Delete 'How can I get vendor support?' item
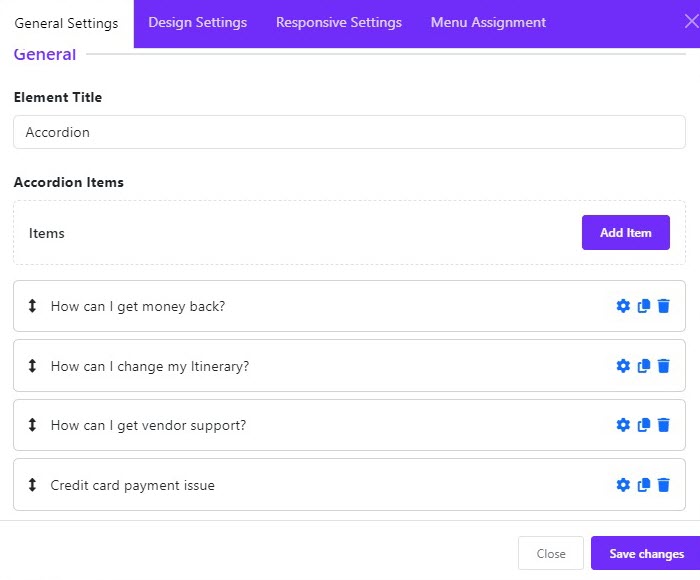The height and width of the screenshot is (580, 700). (x=663, y=425)
